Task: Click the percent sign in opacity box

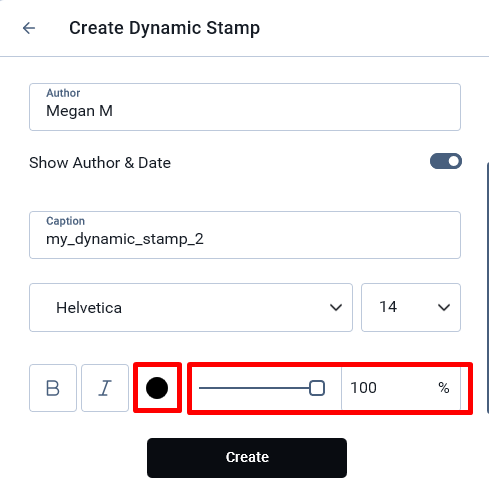Action: coord(444,388)
